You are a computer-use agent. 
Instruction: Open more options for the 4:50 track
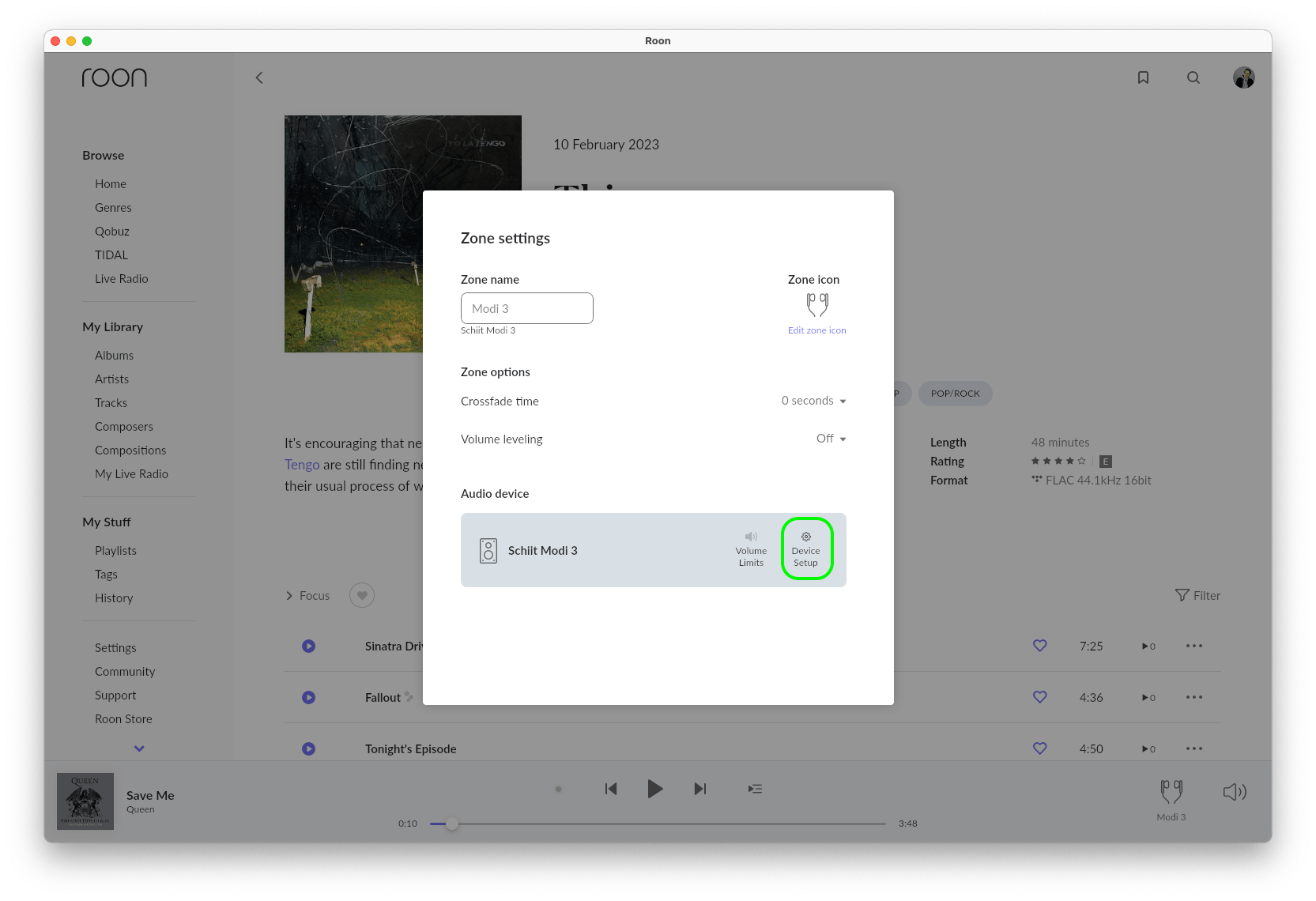tap(1194, 748)
